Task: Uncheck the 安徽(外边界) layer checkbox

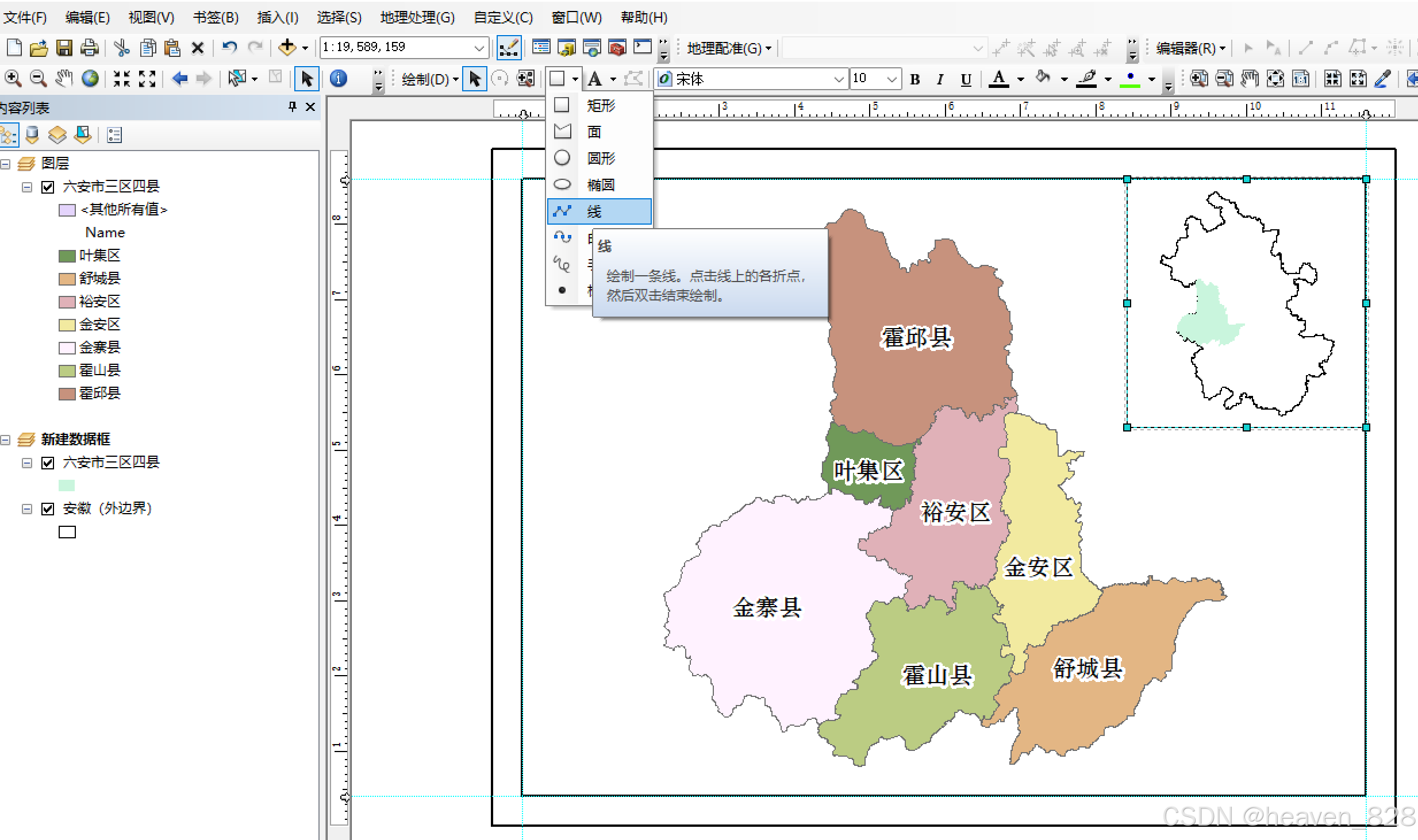Action: pyautogui.click(x=48, y=508)
